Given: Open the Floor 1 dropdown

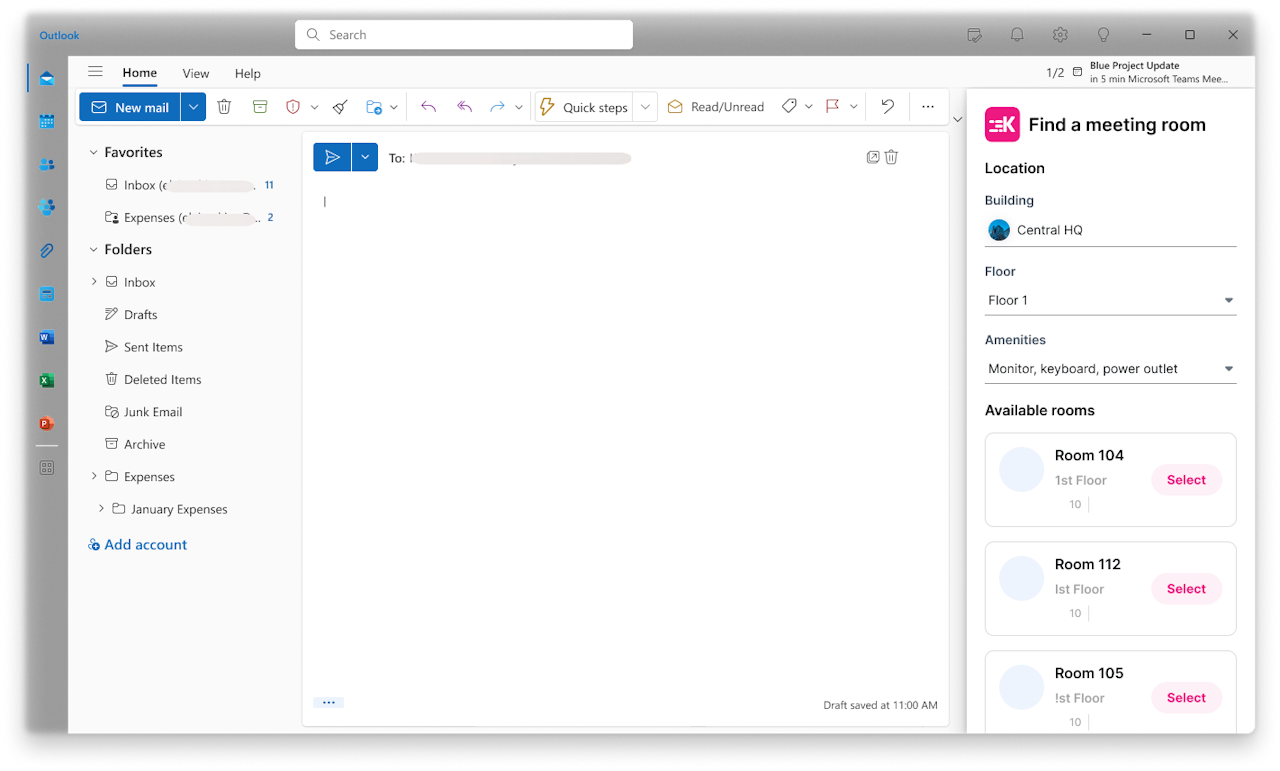Looking at the screenshot, I should pos(1110,300).
